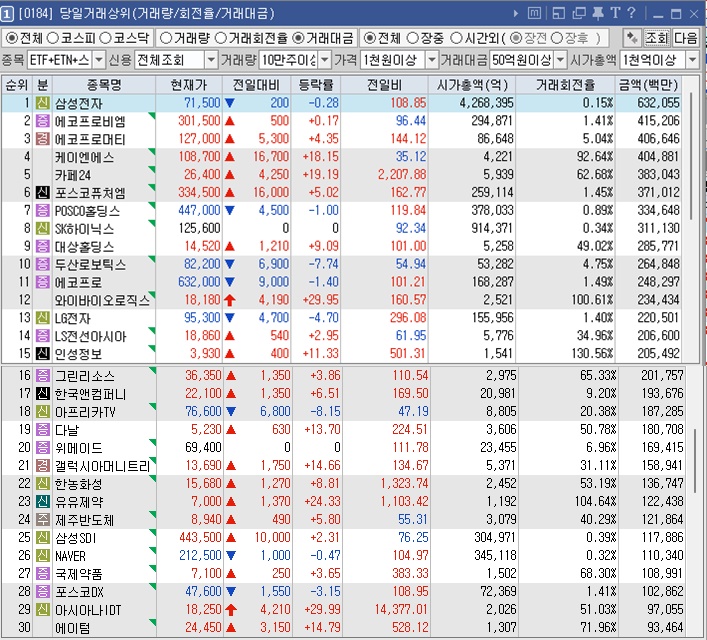Click the 주 badge next to 제주반도체

(x=42, y=520)
